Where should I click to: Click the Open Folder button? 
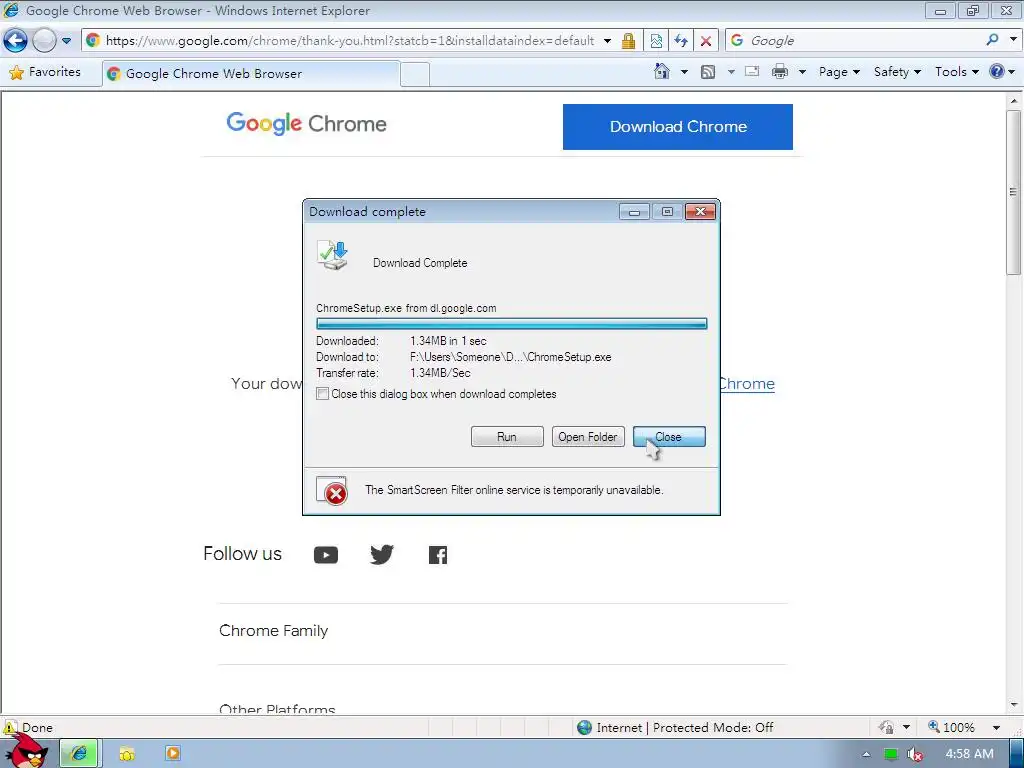[588, 436]
